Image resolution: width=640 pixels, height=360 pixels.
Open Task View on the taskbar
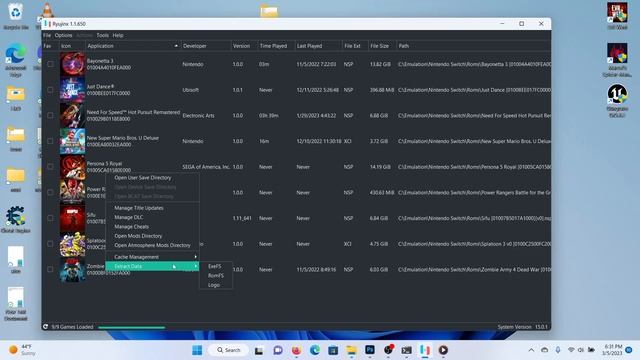(259, 350)
